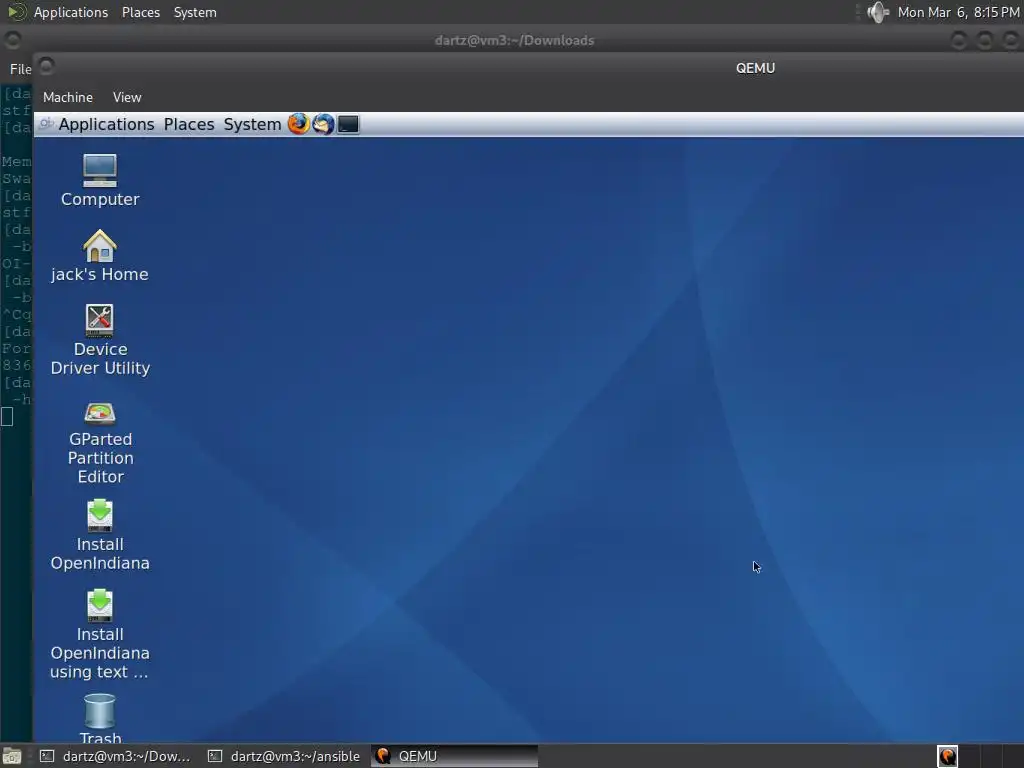The height and width of the screenshot is (768, 1024).
Task: Open the host Applications menu
Action: 71,12
